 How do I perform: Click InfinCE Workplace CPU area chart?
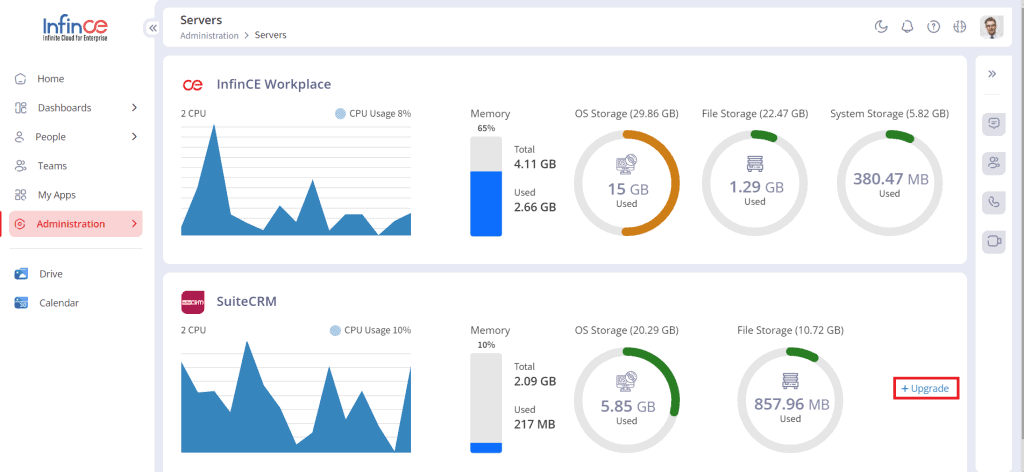pyautogui.click(x=296, y=180)
